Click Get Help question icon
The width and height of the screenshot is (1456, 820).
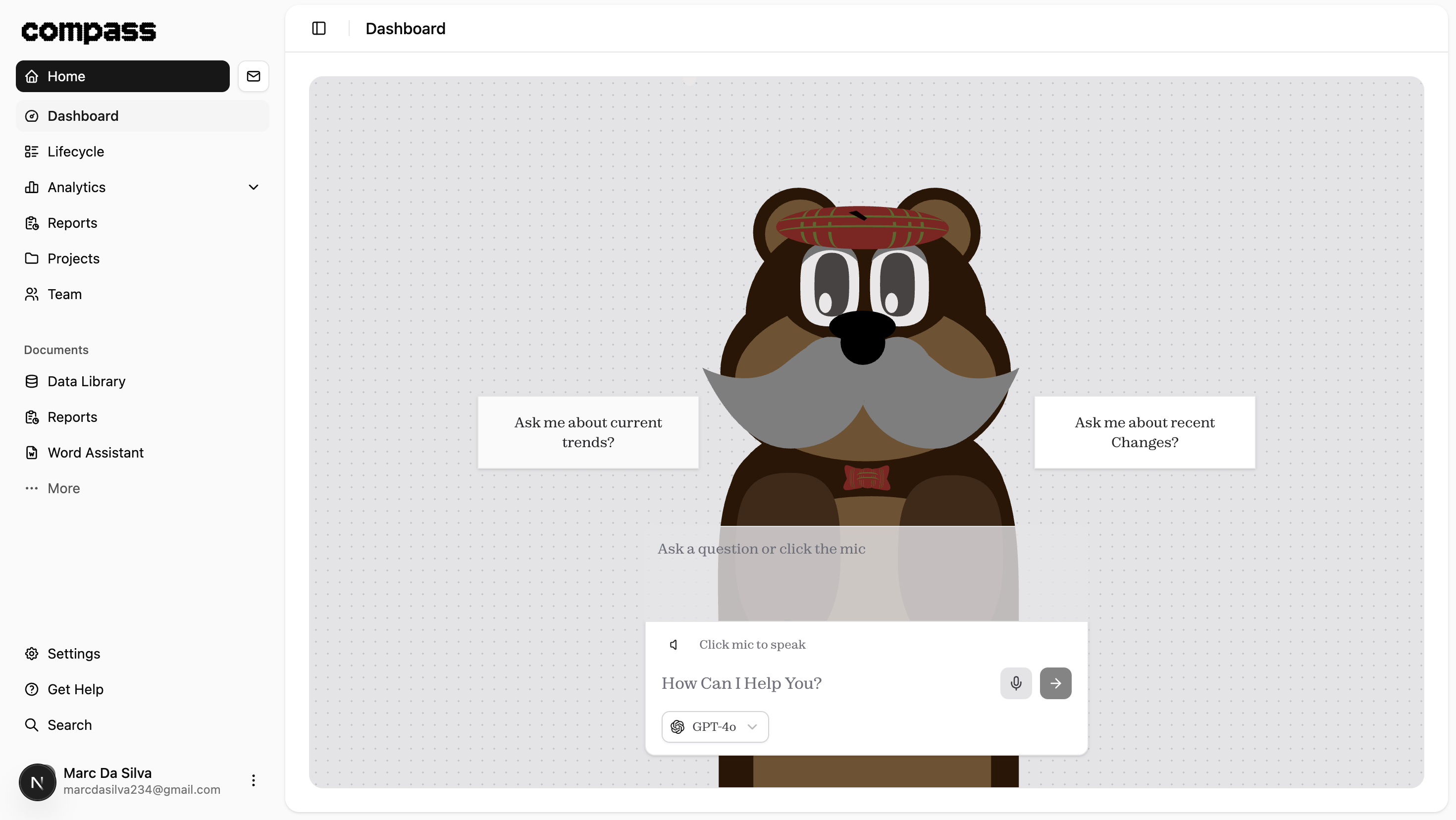pos(32,689)
